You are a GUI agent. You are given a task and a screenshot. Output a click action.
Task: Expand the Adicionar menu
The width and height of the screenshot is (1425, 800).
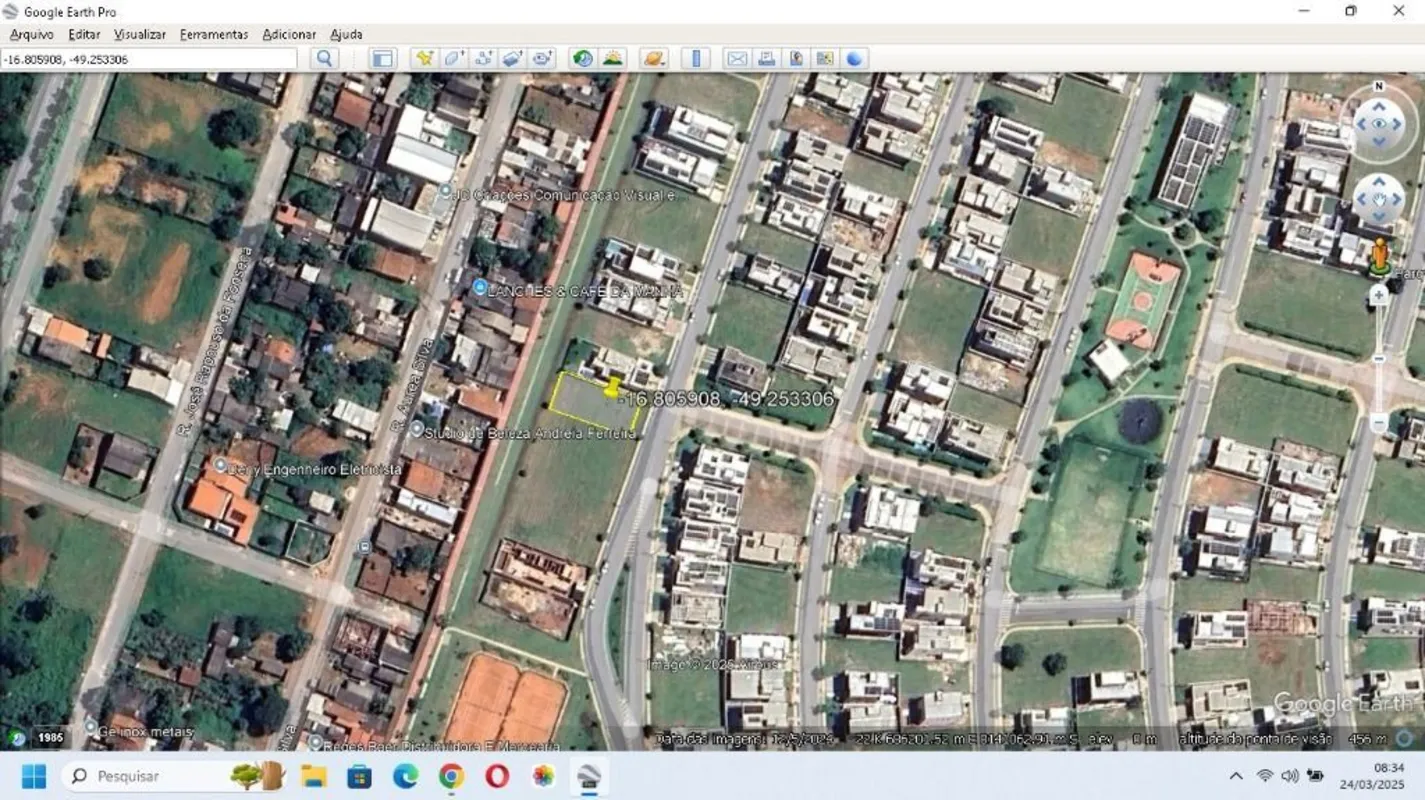(x=289, y=34)
